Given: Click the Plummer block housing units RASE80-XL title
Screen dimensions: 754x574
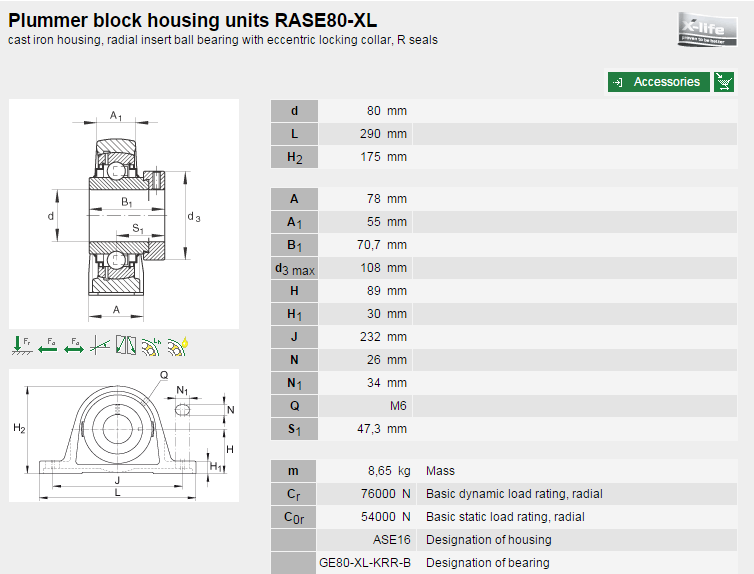Looking at the screenshot, I should click(193, 20).
